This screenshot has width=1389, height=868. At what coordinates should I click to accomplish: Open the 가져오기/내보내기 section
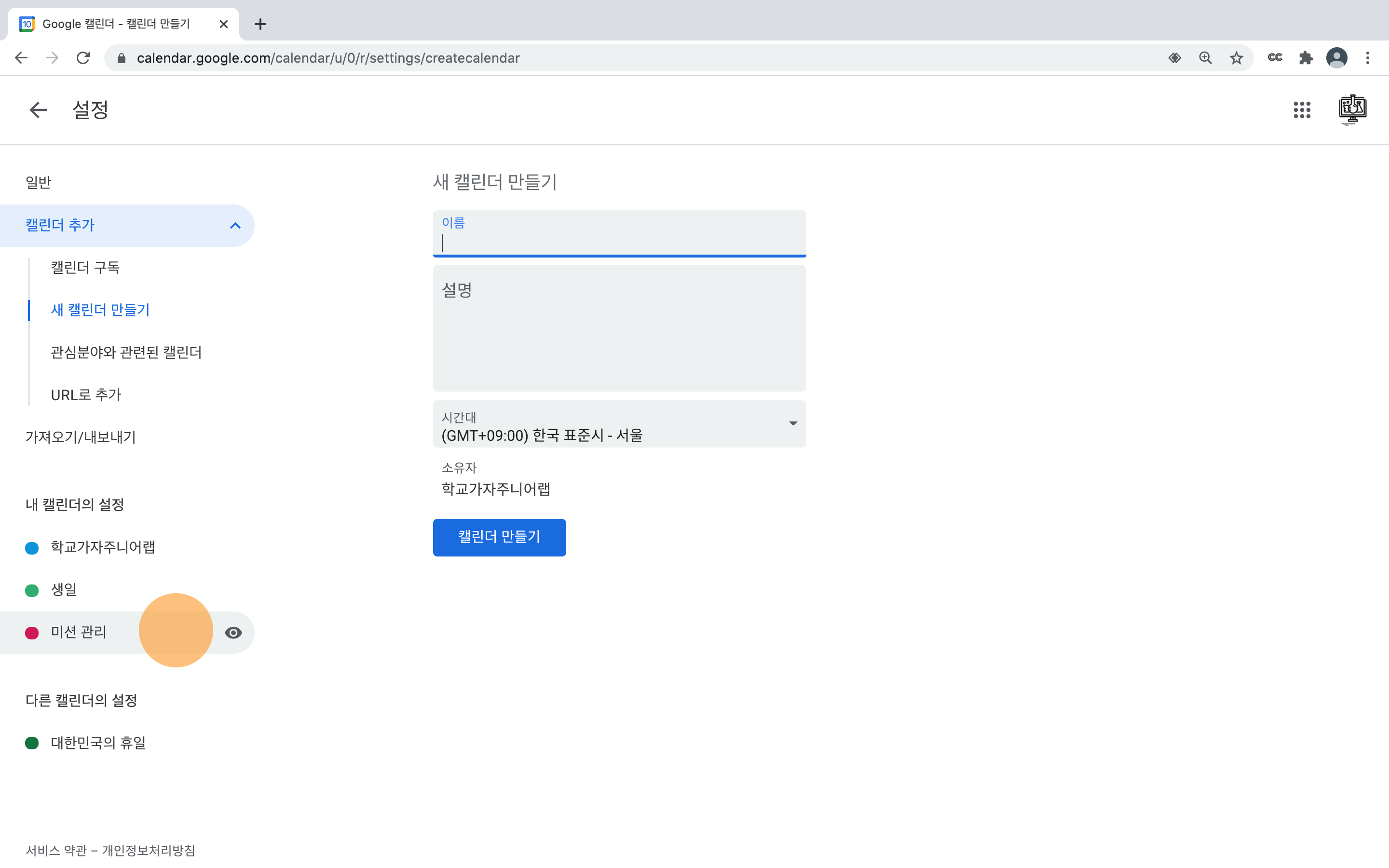[x=81, y=437]
